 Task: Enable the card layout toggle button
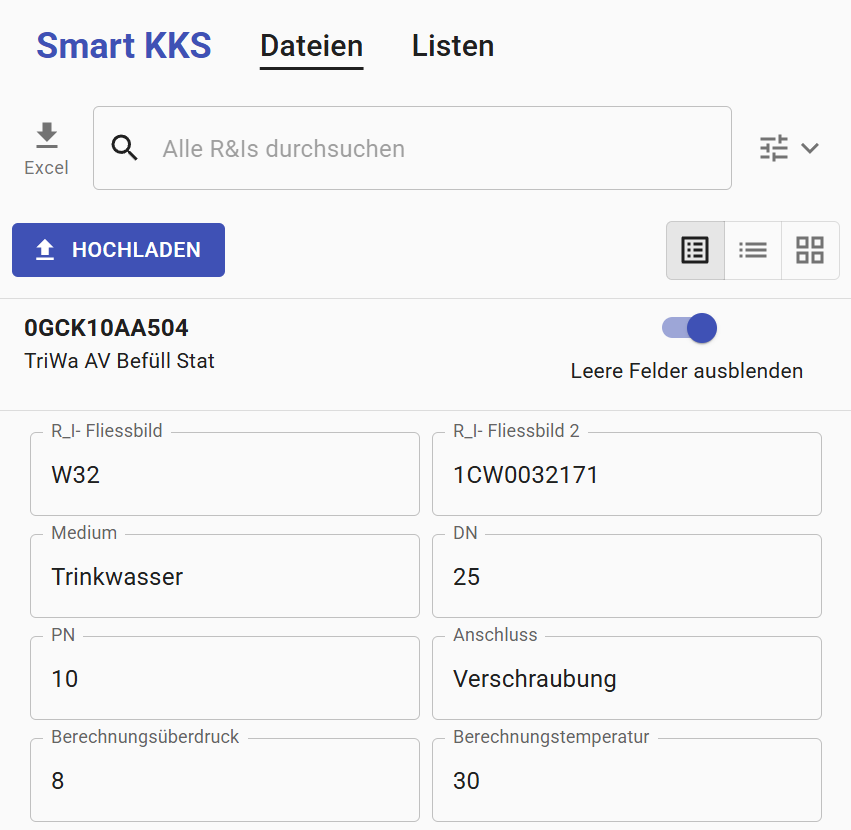tap(809, 250)
